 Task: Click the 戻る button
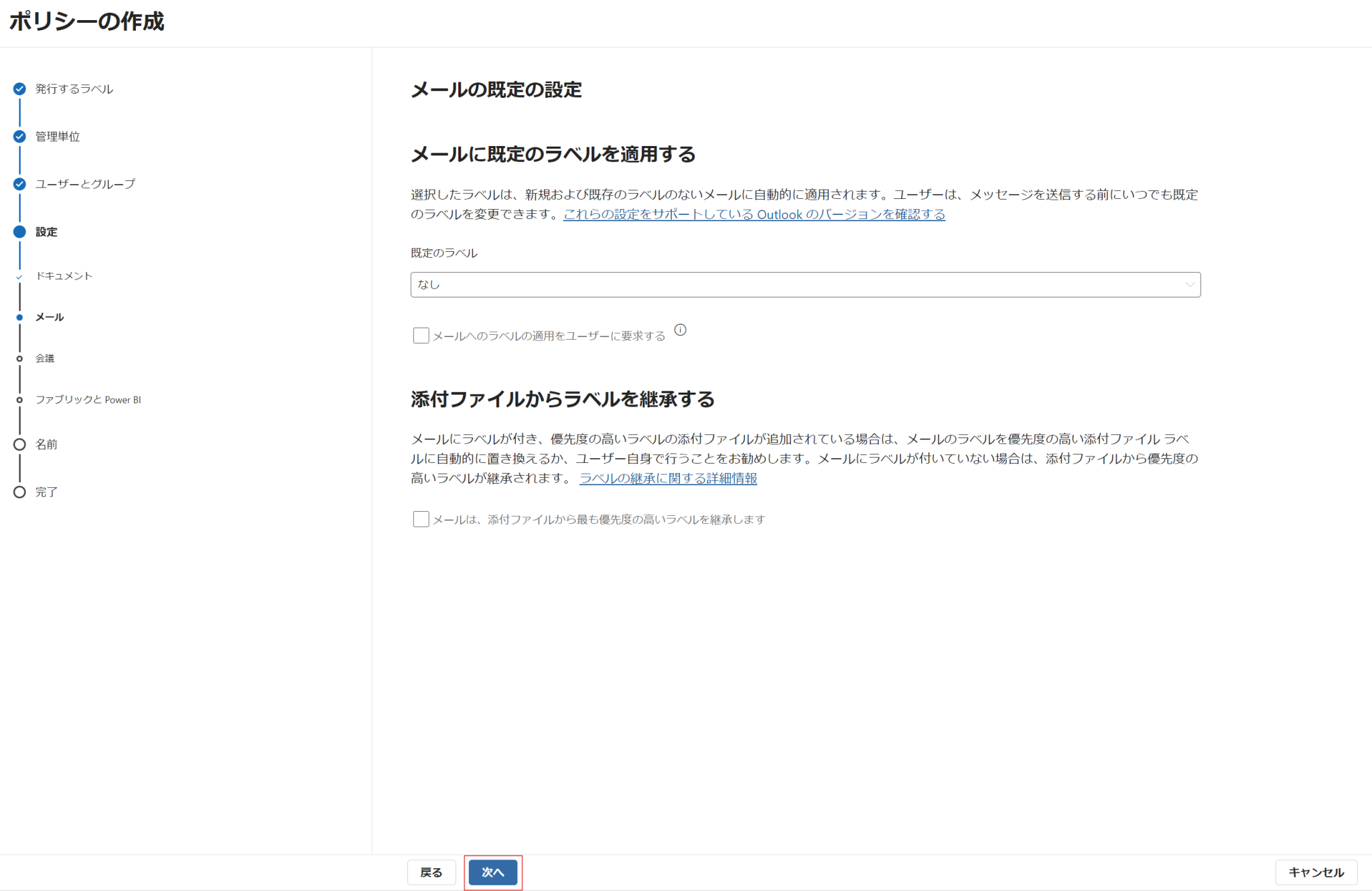pos(431,872)
